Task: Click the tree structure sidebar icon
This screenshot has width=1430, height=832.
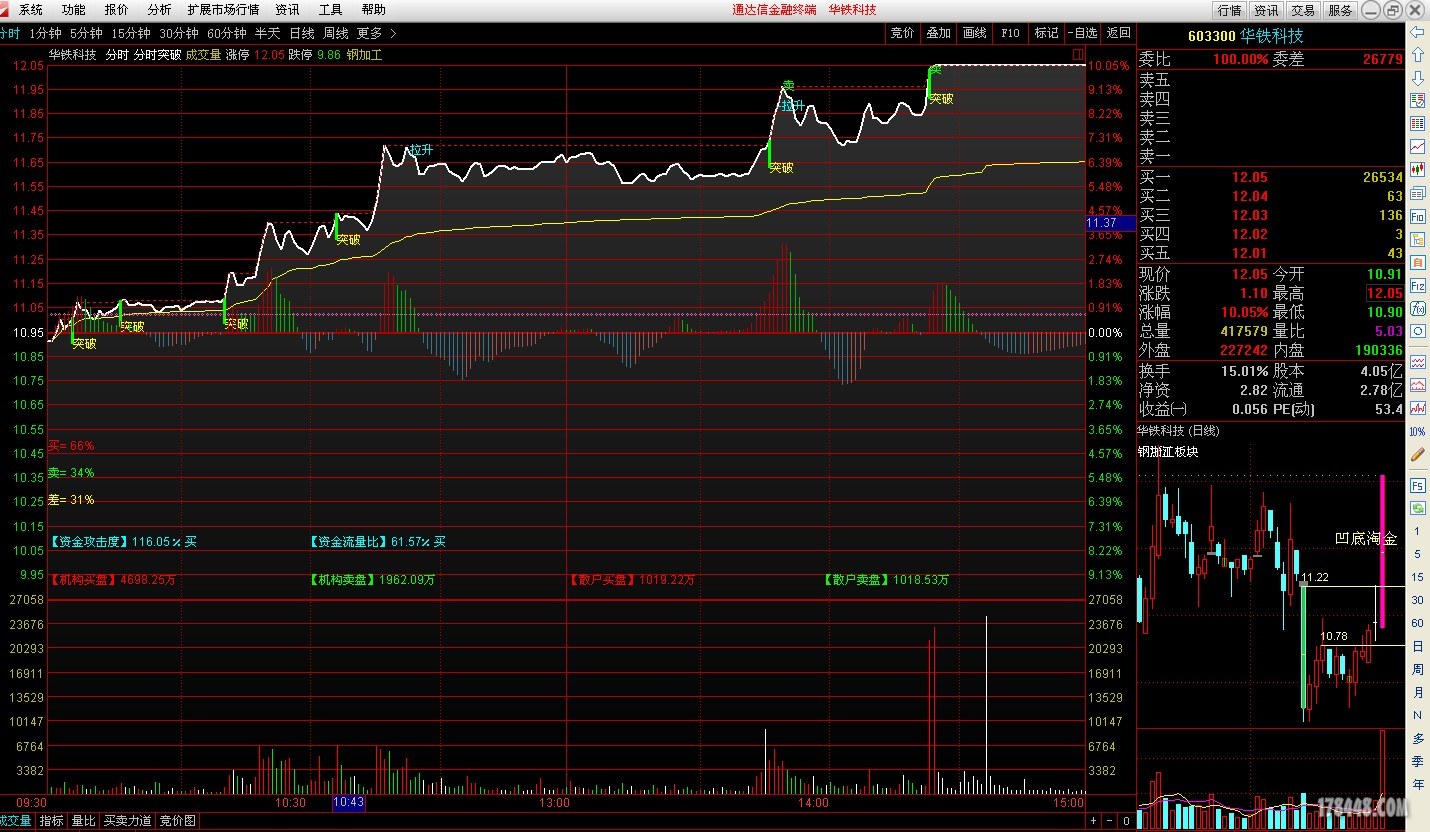Action: point(1417,239)
